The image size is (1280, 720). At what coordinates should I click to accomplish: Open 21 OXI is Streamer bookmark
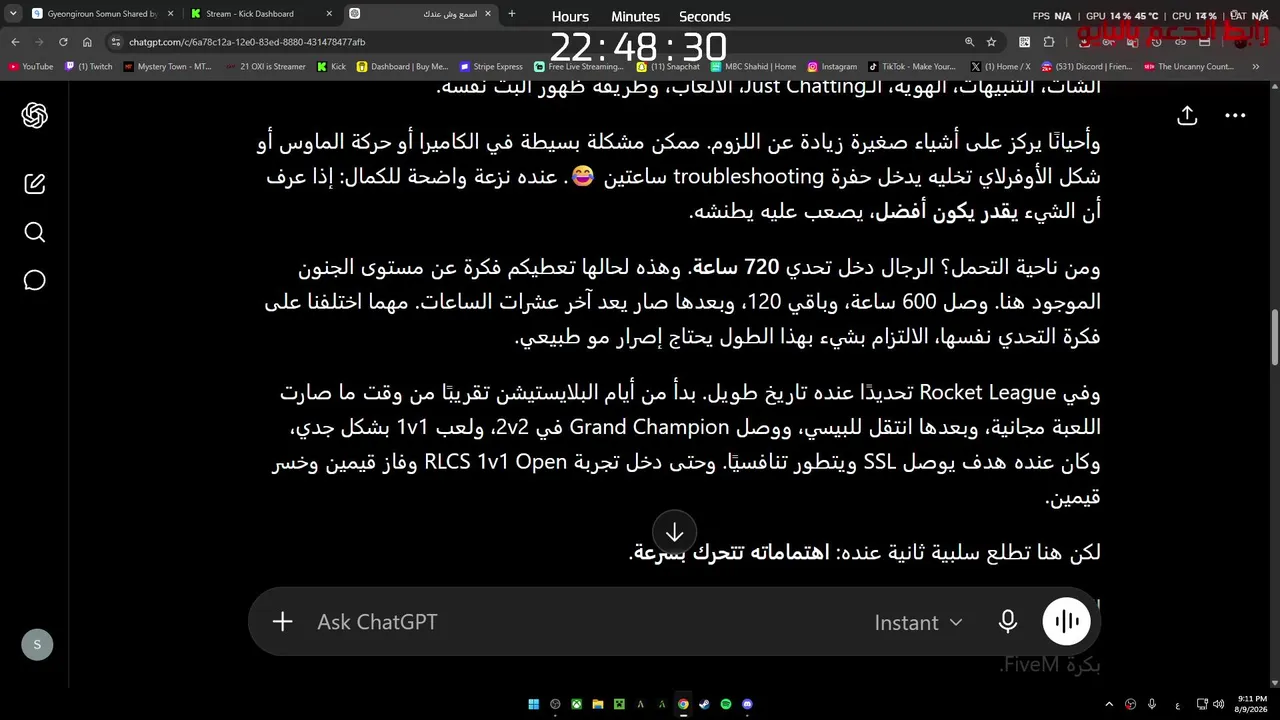click(266, 67)
